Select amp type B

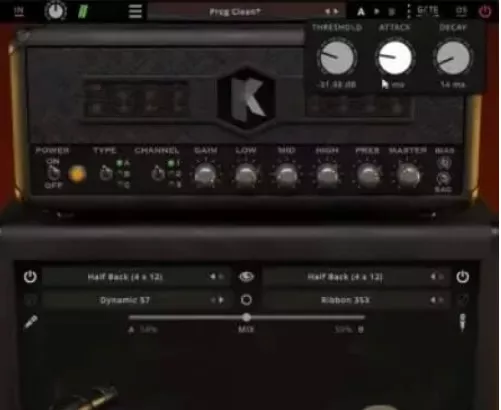123,174
